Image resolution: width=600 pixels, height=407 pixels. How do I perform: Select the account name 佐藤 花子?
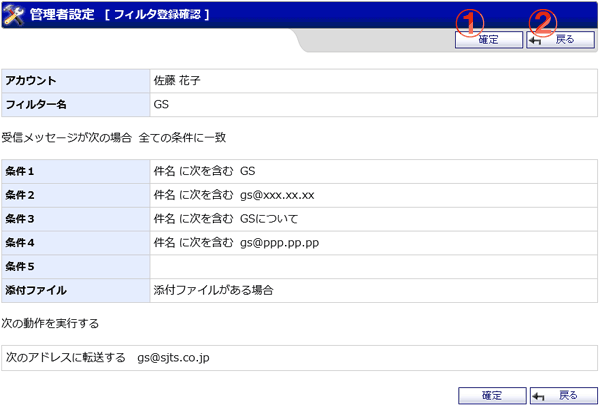click(x=177, y=81)
